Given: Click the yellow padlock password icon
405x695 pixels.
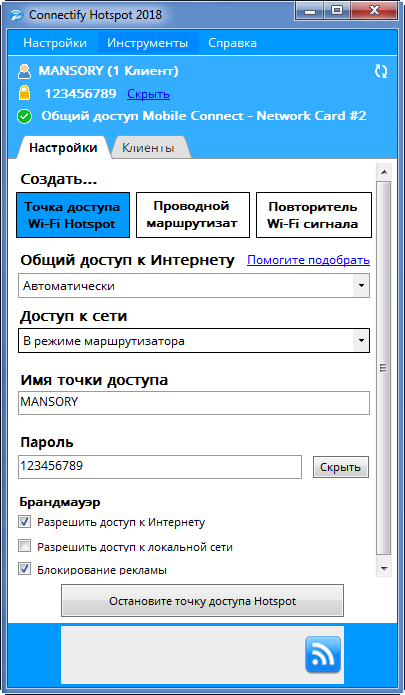Looking at the screenshot, I should (x=24, y=94).
